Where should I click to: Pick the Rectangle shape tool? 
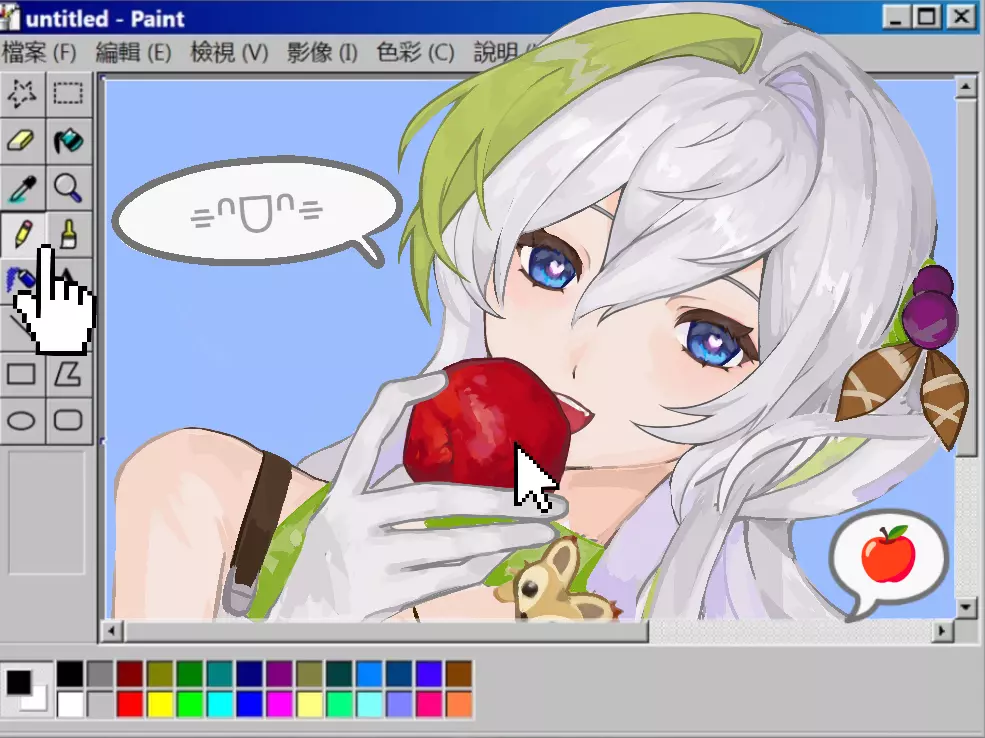click(x=23, y=374)
